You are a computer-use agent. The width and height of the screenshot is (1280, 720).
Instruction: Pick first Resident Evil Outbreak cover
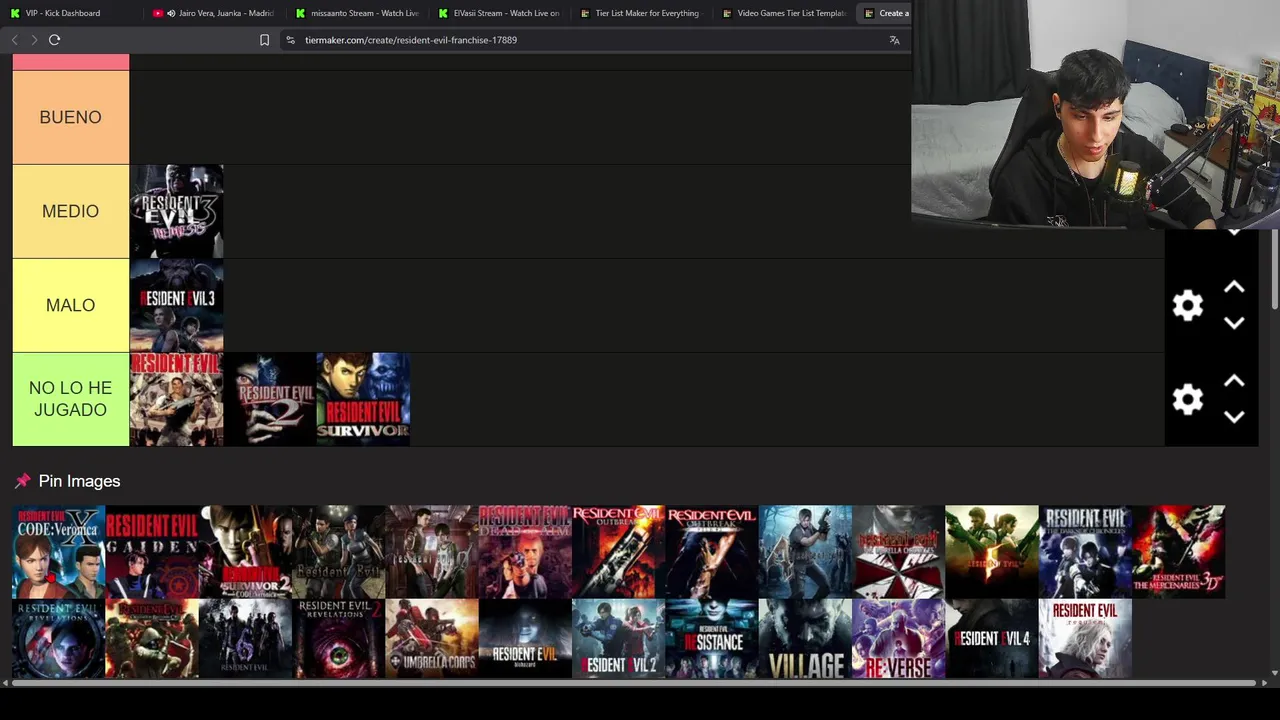[x=618, y=552]
